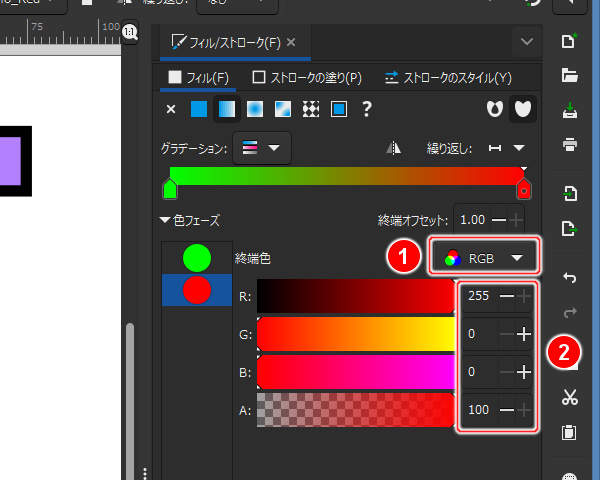This screenshot has width=600, height=480.
Task: Click the A alpha channel slider
Action: [356, 410]
